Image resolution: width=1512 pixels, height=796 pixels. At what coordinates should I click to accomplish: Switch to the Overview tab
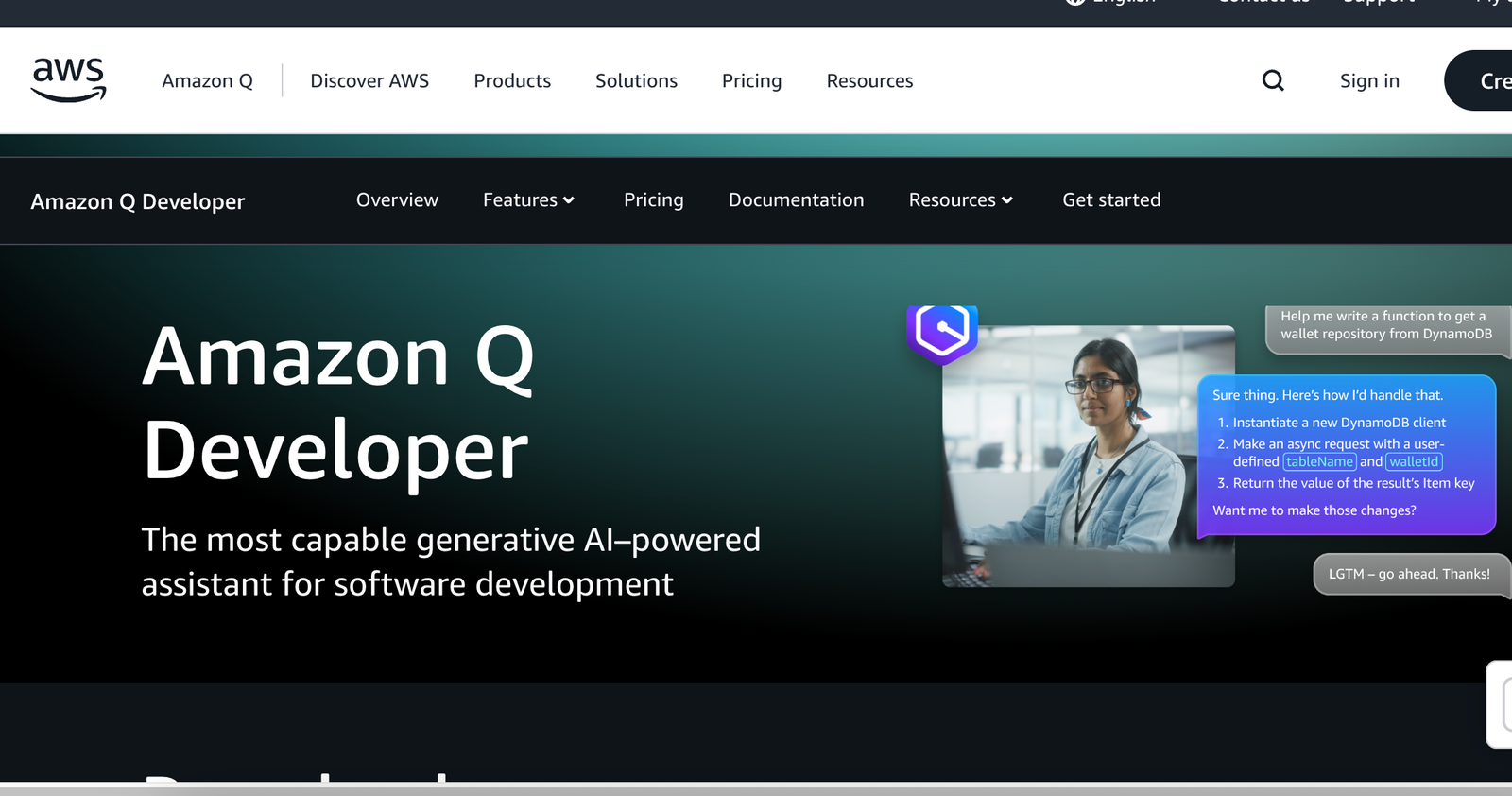click(x=397, y=199)
